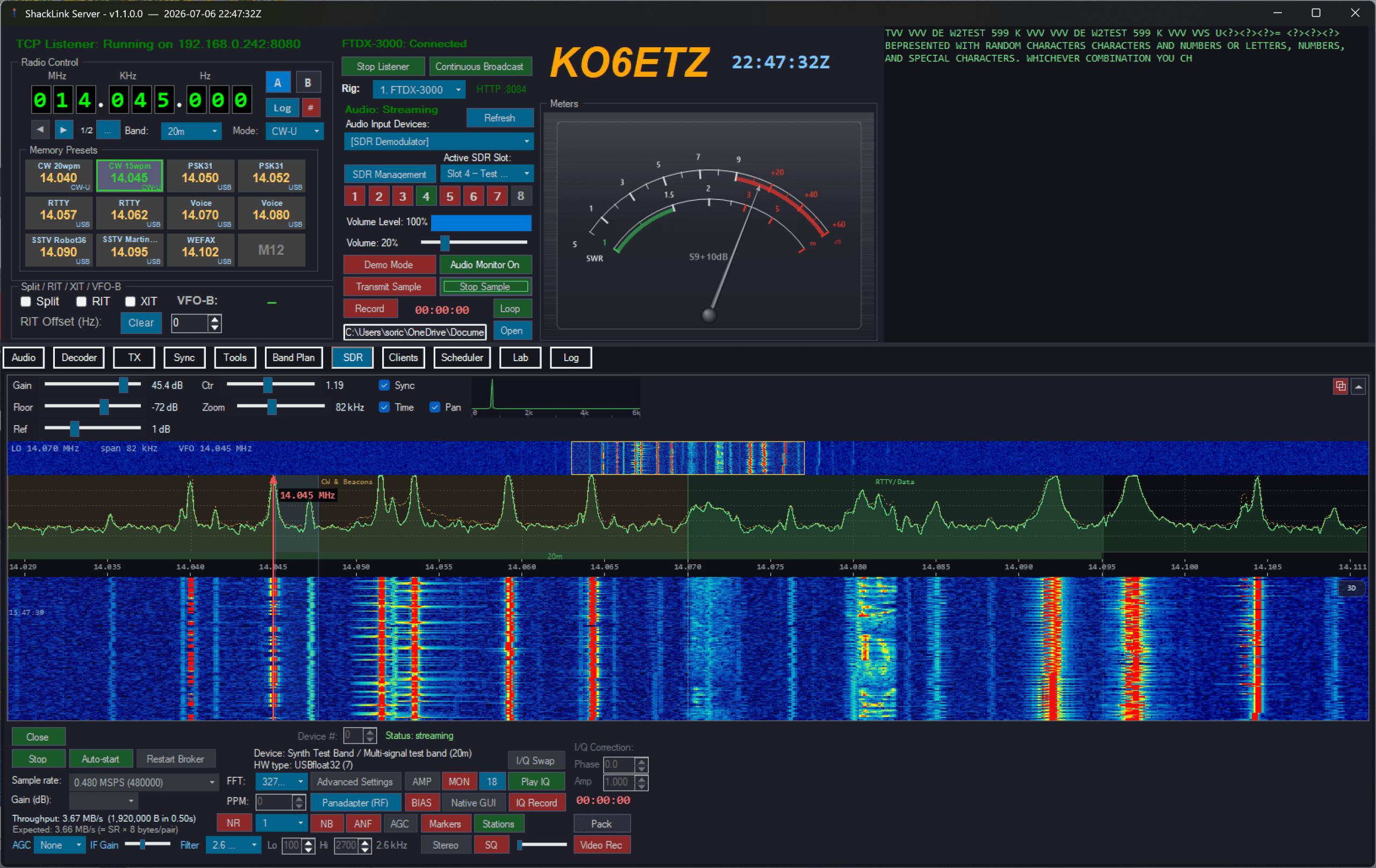Toggle the NR noise reduction button
The height and width of the screenshot is (868, 1376).
[x=234, y=823]
